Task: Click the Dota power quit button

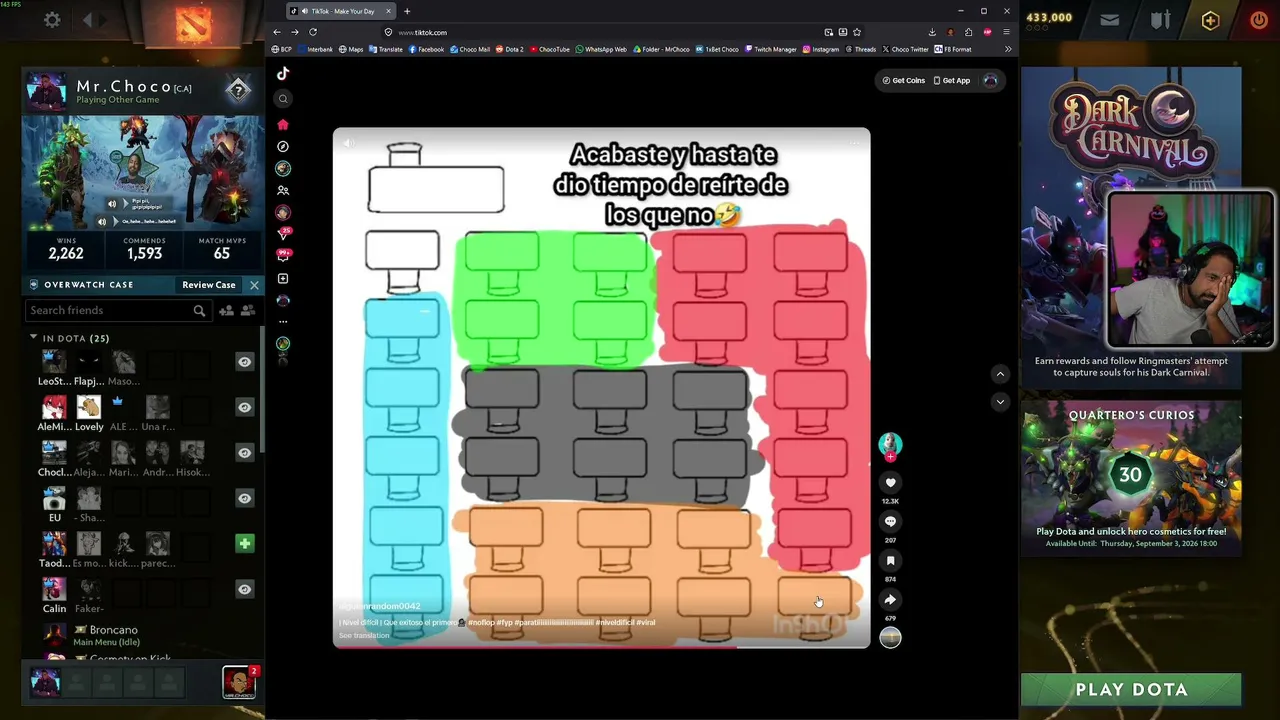Action: pyautogui.click(x=1258, y=19)
